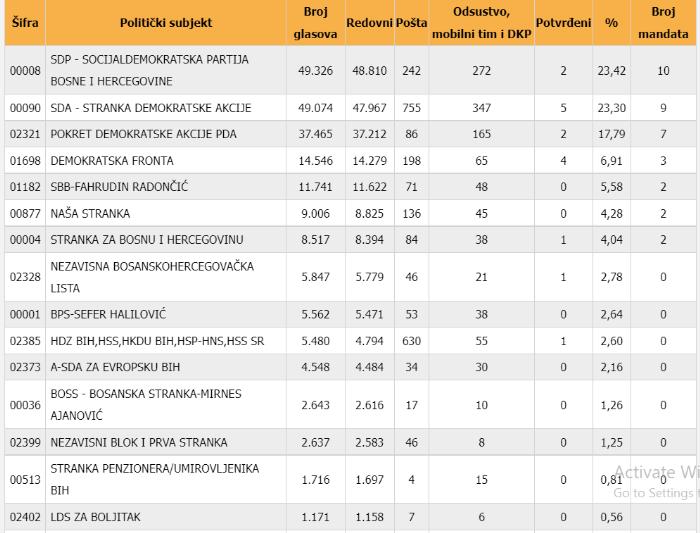Select the SBB-Fahrudin Radončić entry
Image resolution: width=700 pixels, height=533 pixels.
[x=119, y=187]
